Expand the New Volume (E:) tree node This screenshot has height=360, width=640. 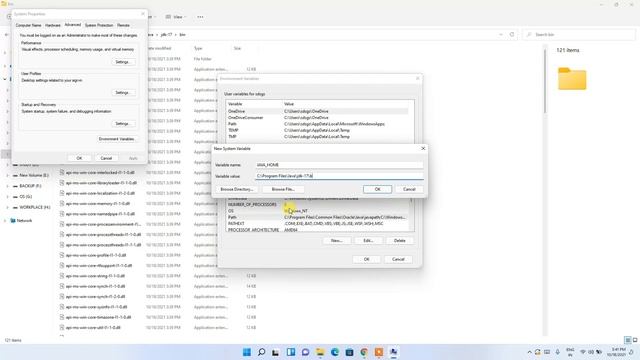pyautogui.click(x=7, y=176)
